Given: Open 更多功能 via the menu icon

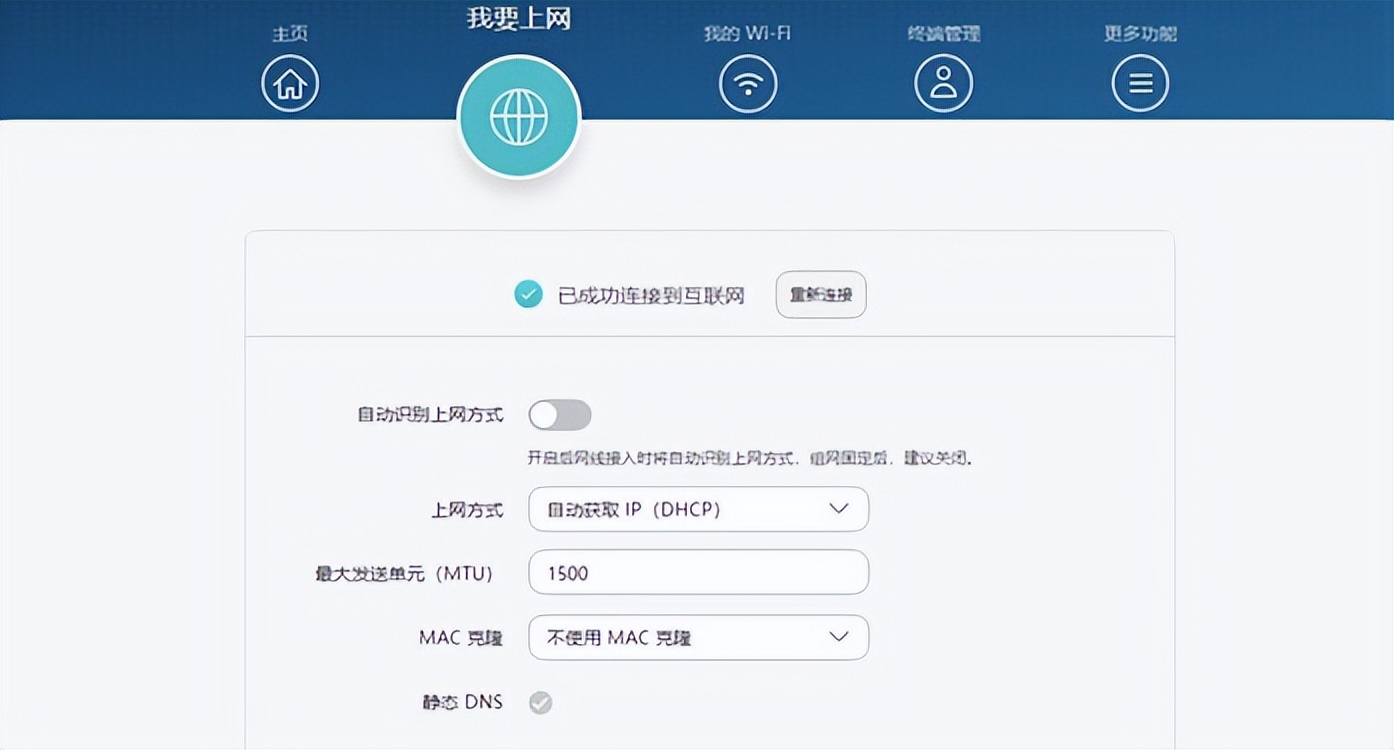Looking at the screenshot, I should click(1140, 83).
